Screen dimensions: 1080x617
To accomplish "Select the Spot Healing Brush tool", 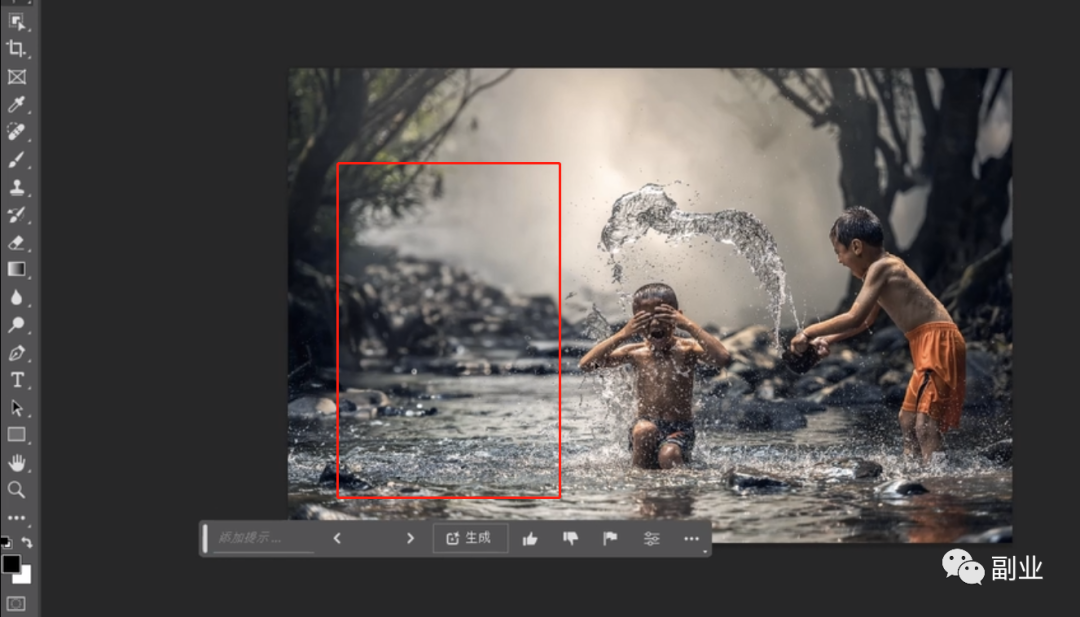I will point(16,132).
